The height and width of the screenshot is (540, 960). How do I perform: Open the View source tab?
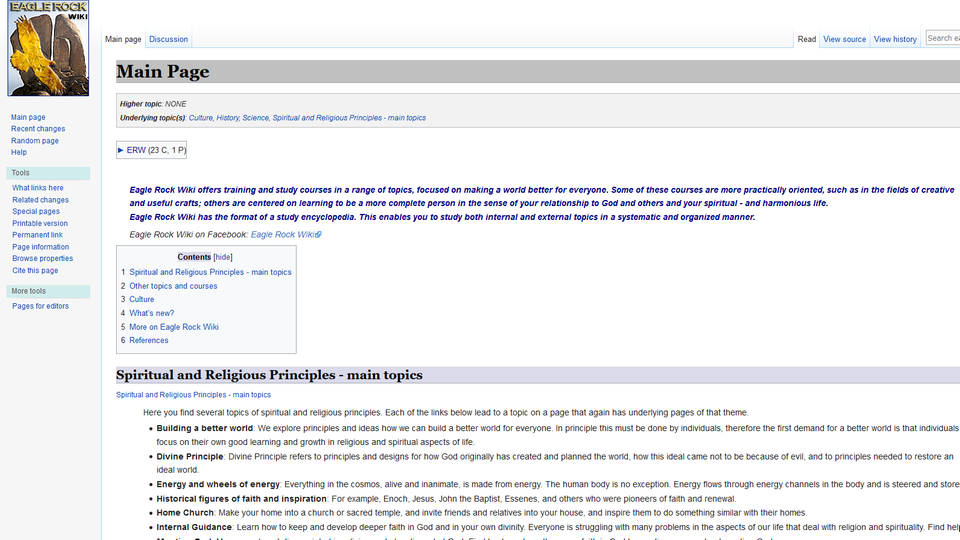pos(844,39)
